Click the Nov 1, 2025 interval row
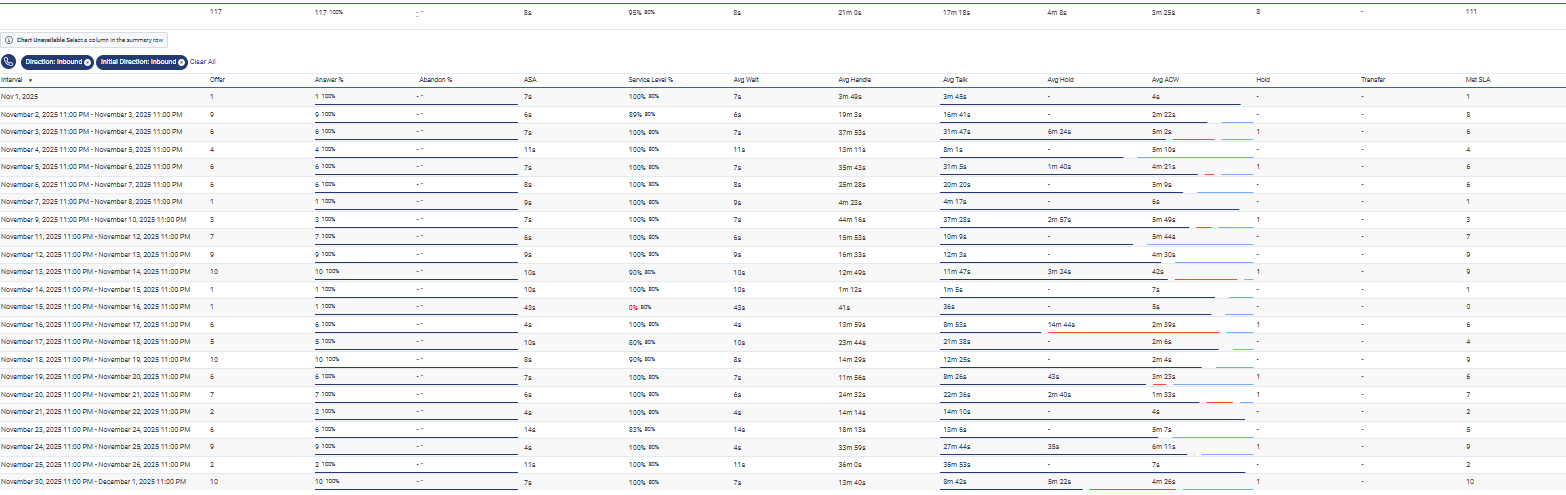The image size is (1566, 495). tap(19, 96)
